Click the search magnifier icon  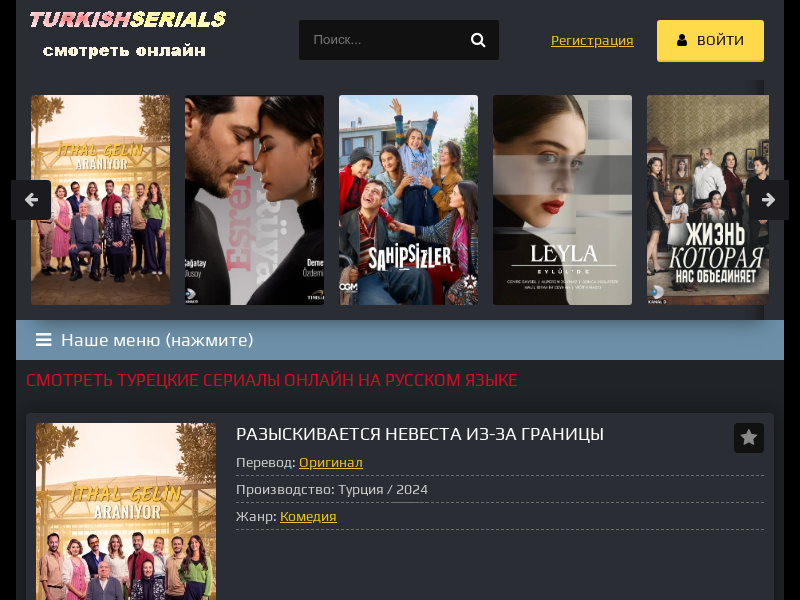click(478, 40)
